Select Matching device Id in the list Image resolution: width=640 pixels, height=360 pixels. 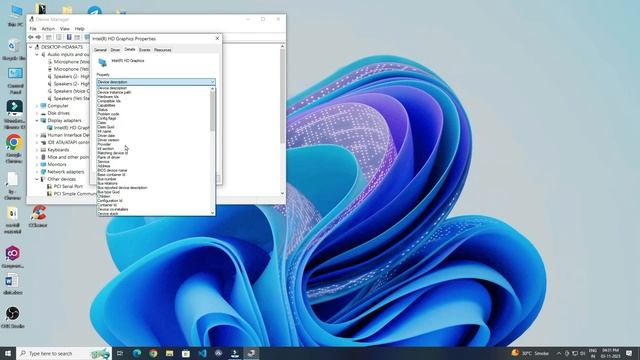click(113, 153)
